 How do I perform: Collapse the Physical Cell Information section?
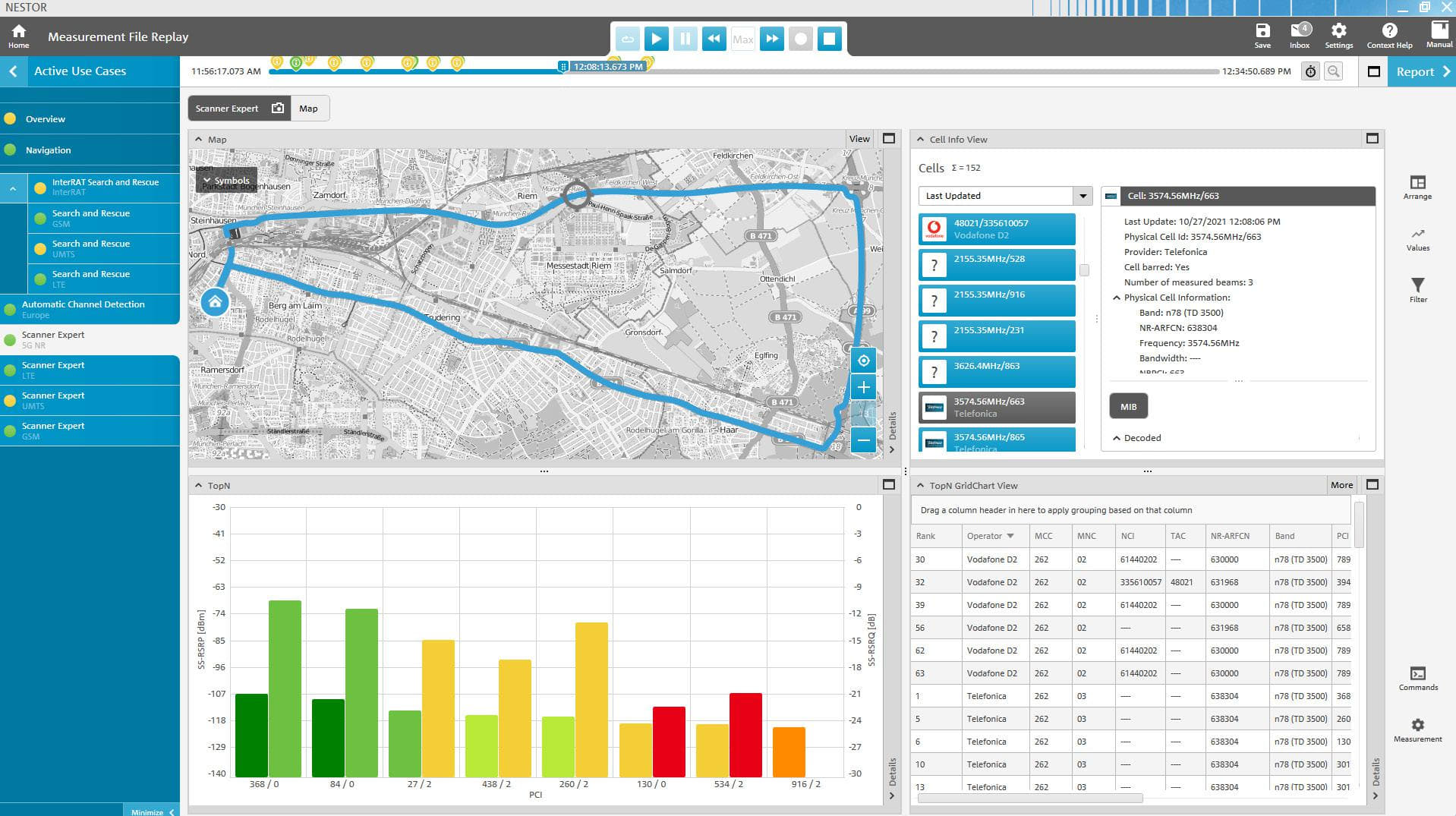[1117, 298]
